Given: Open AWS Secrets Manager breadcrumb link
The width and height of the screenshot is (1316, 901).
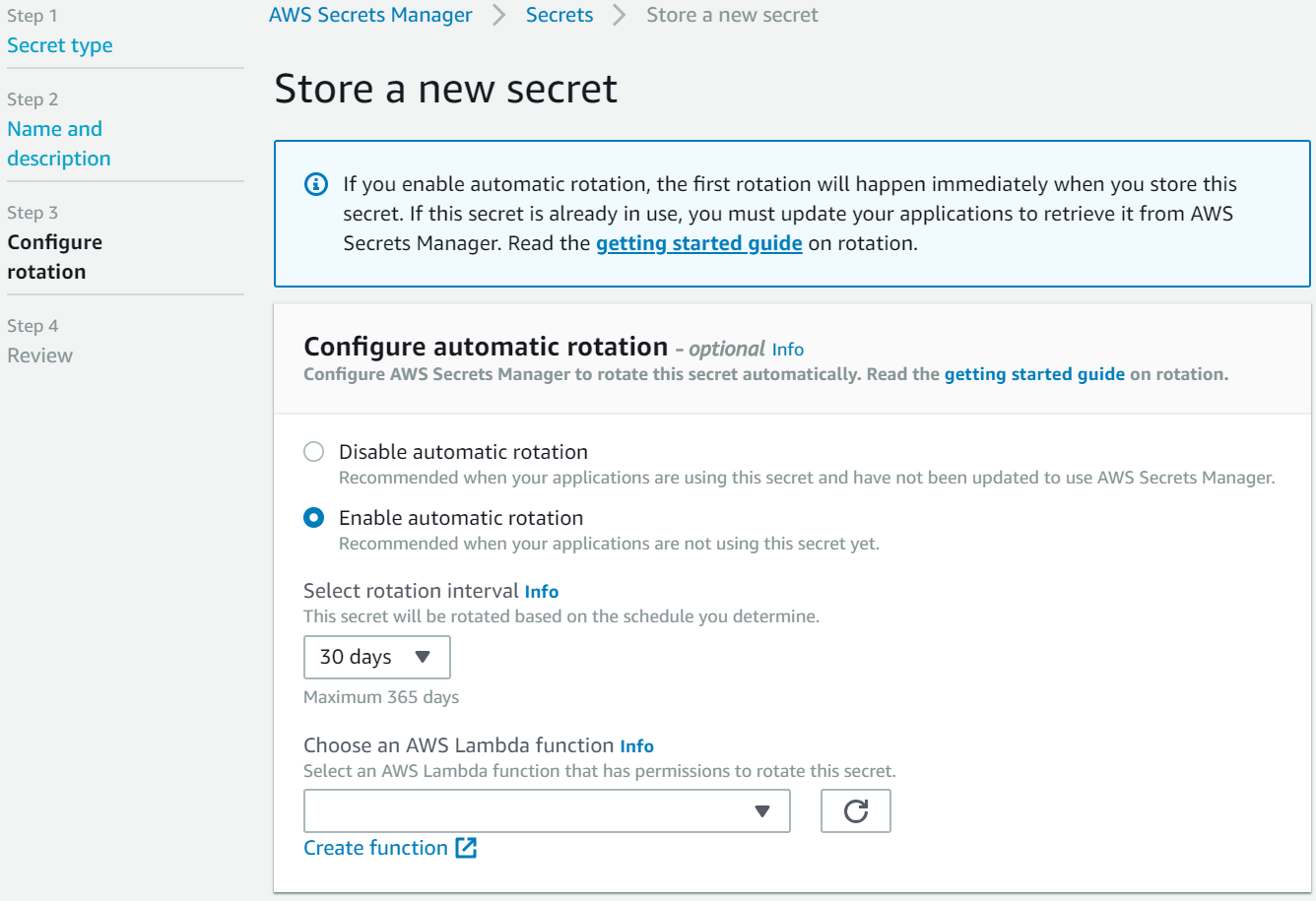Looking at the screenshot, I should click(370, 15).
